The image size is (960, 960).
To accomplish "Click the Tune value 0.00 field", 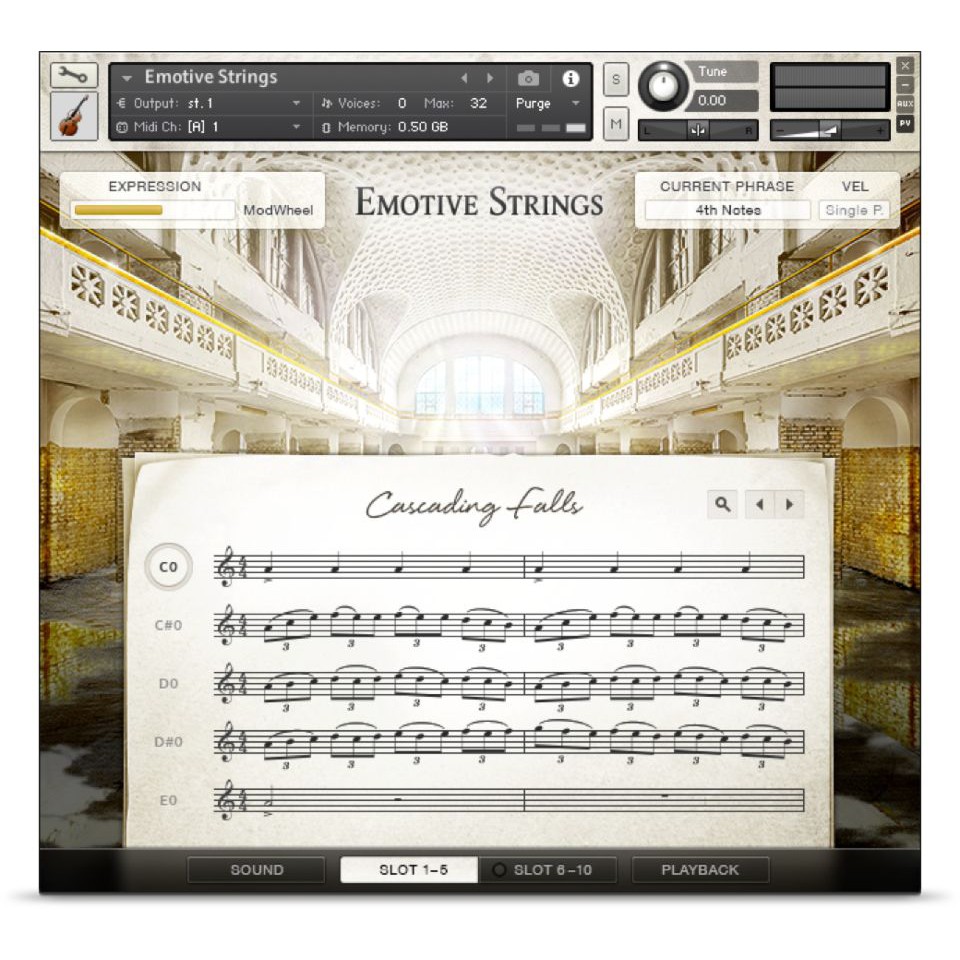I will pos(724,100).
